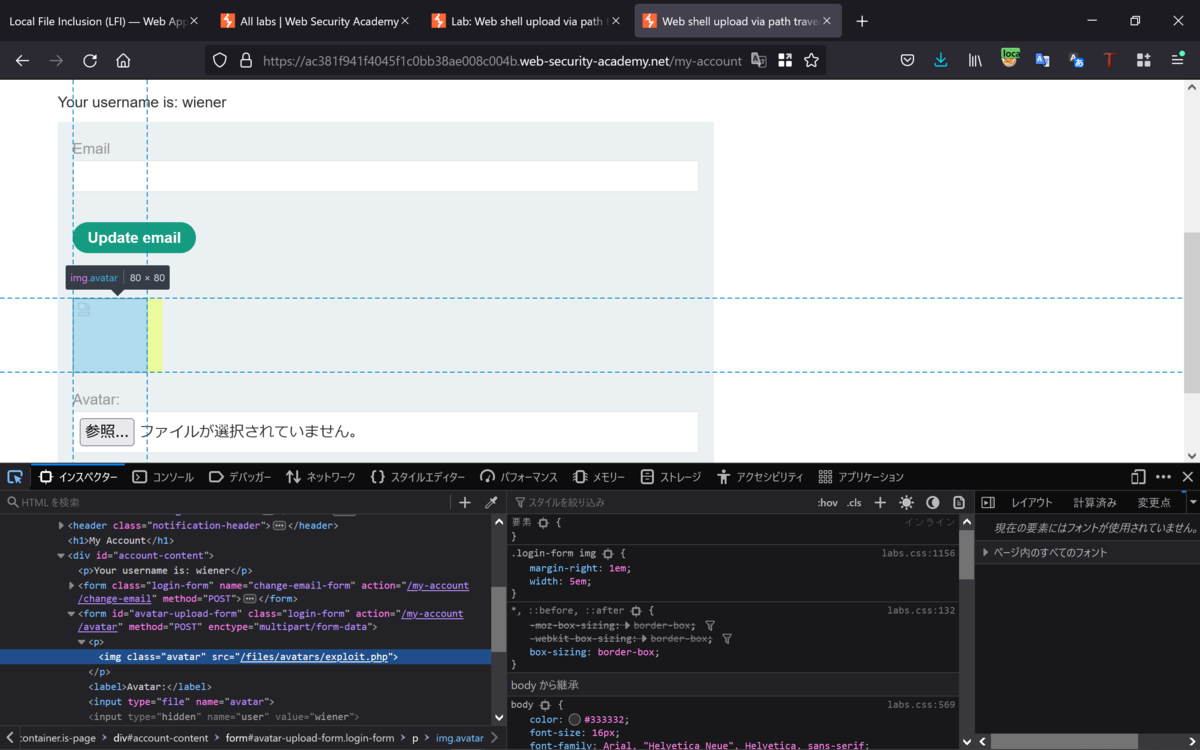This screenshot has height=750, width=1200.
Task: Click the Update email button
Action: [134, 237]
